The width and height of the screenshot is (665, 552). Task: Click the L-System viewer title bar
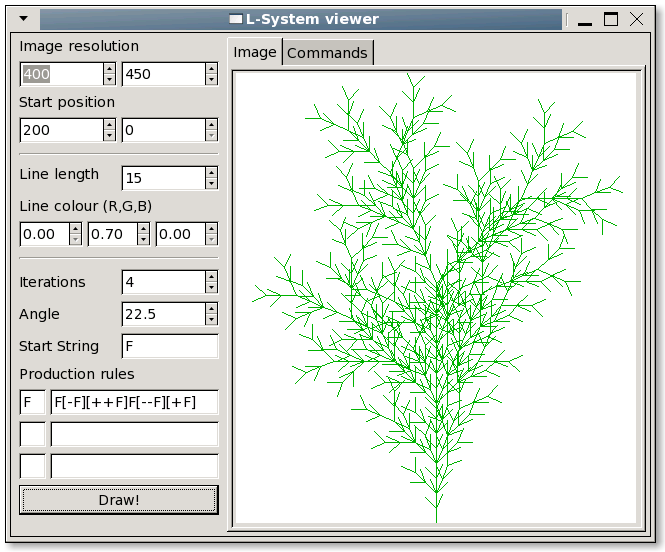(301, 20)
